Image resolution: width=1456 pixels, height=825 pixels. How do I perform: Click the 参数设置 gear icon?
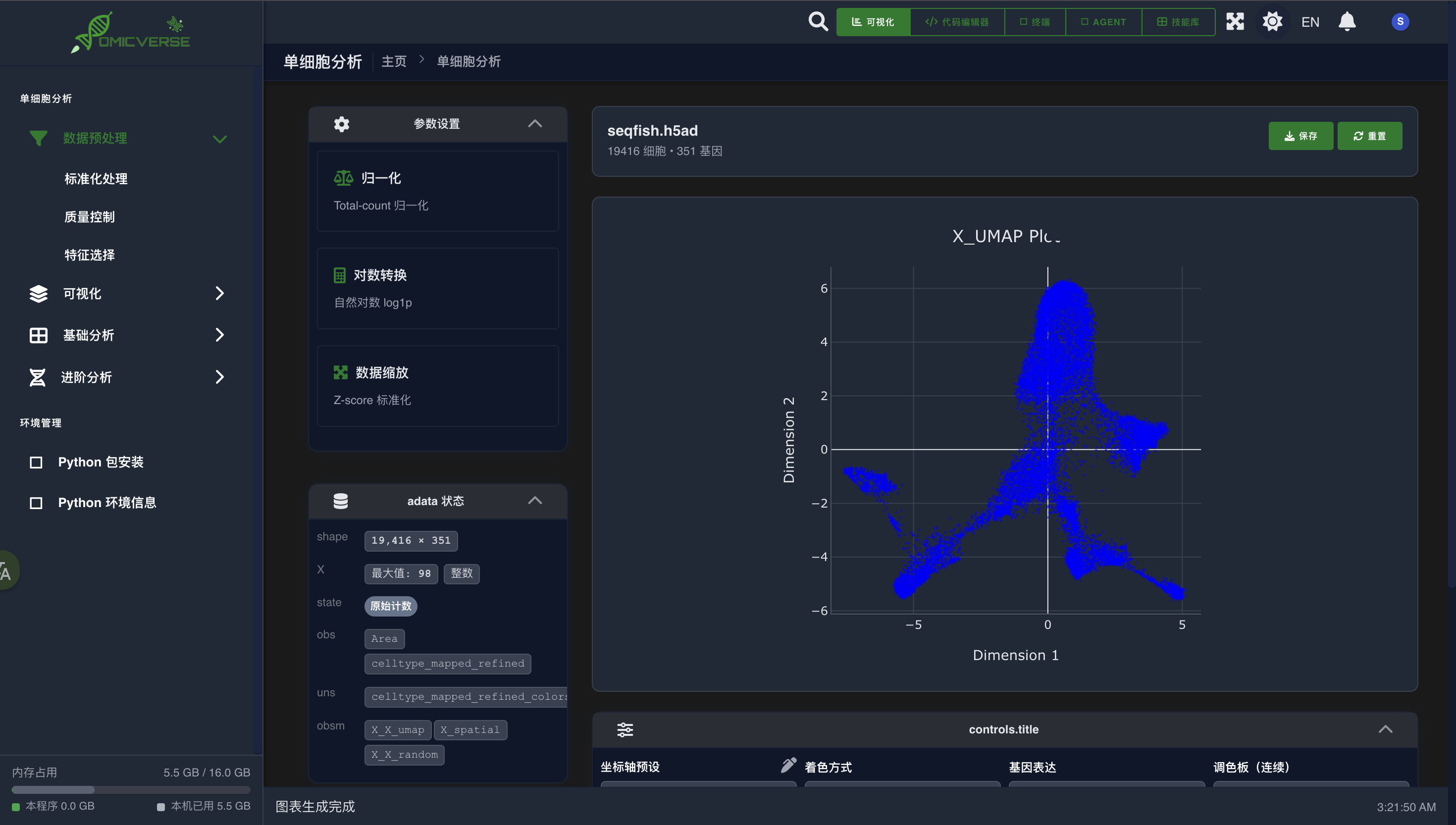(x=341, y=123)
